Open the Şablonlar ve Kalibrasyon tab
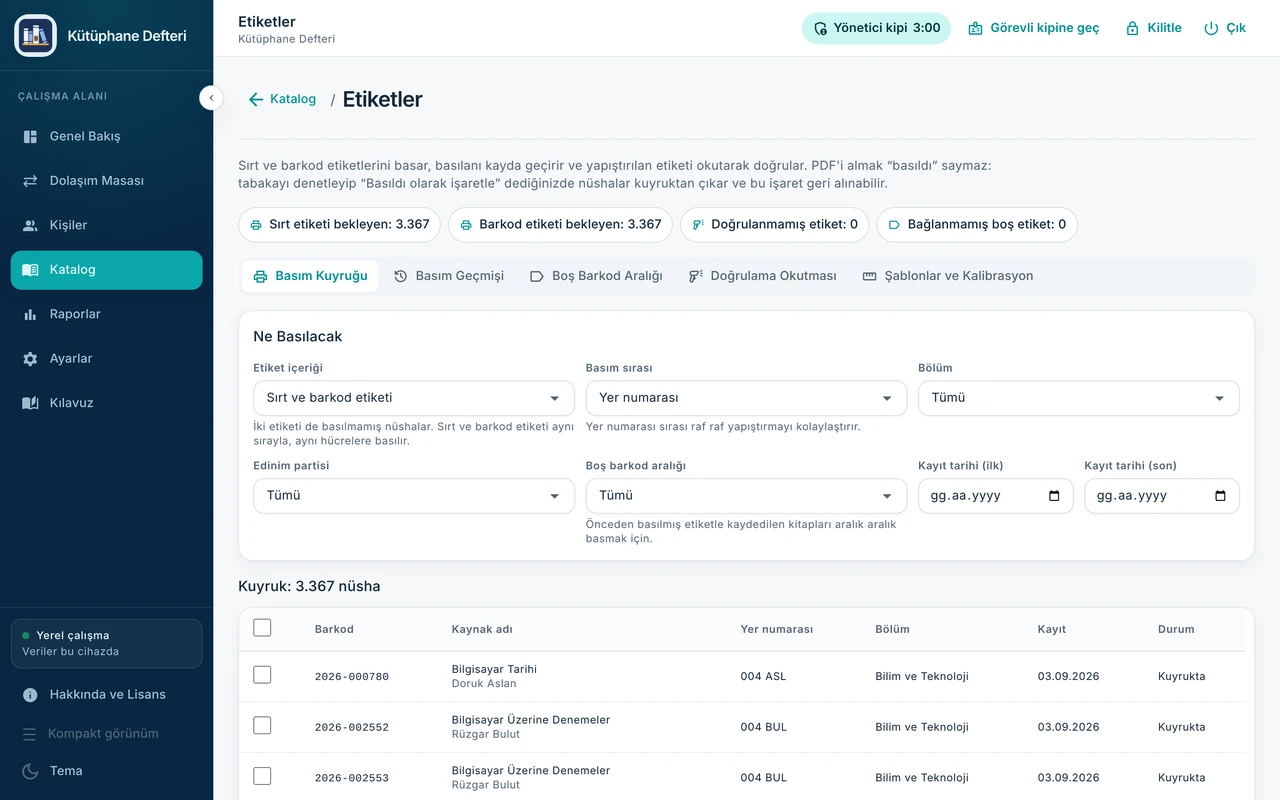1280x800 pixels. tap(948, 276)
